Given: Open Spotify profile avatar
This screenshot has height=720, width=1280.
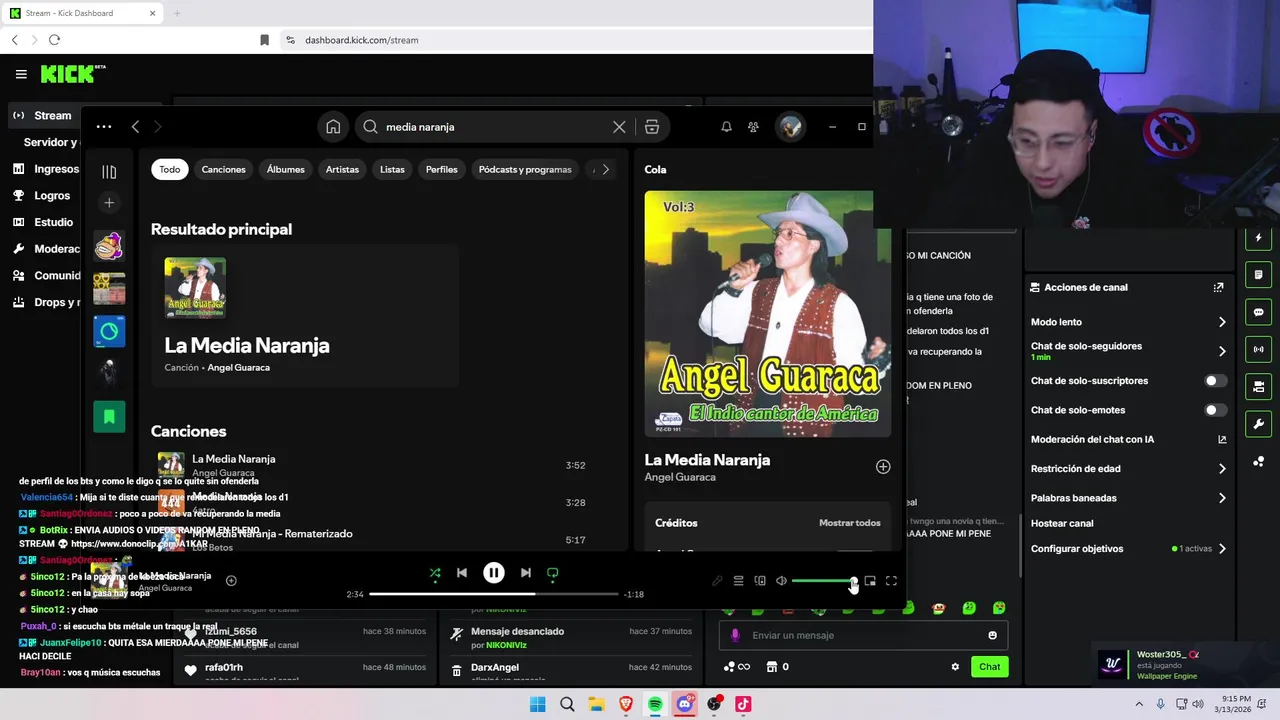Looking at the screenshot, I should click(x=791, y=127).
